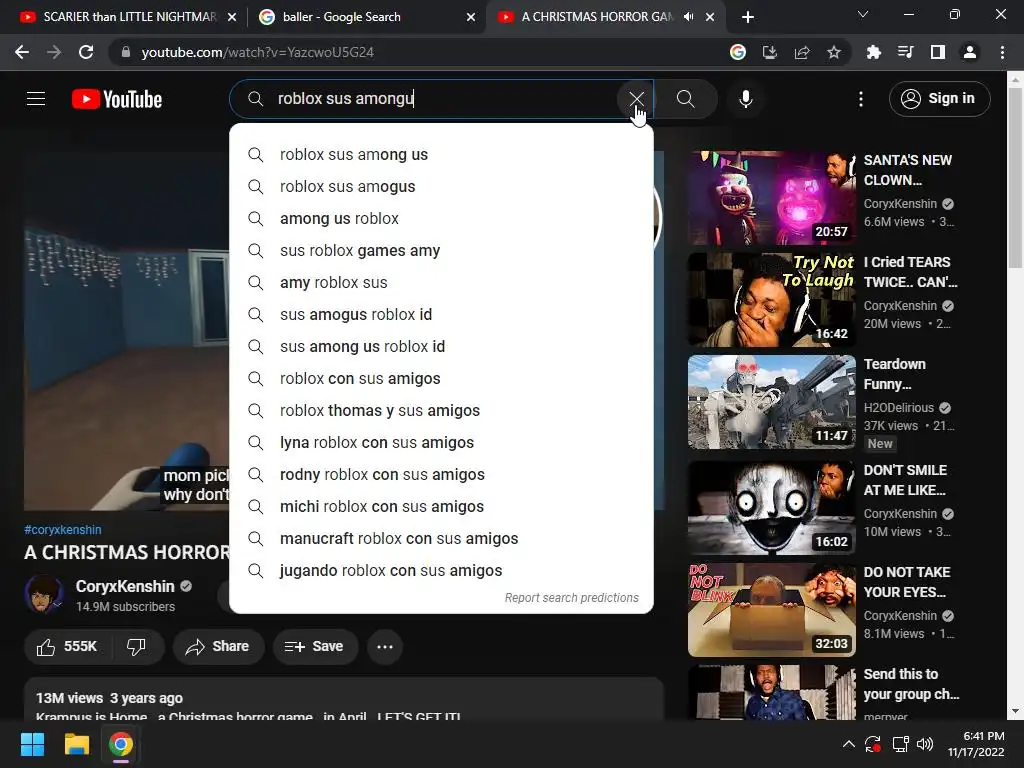The height and width of the screenshot is (768, 1024).
Task: Save the video to a playlist
Action: click(x=315, y=647)
